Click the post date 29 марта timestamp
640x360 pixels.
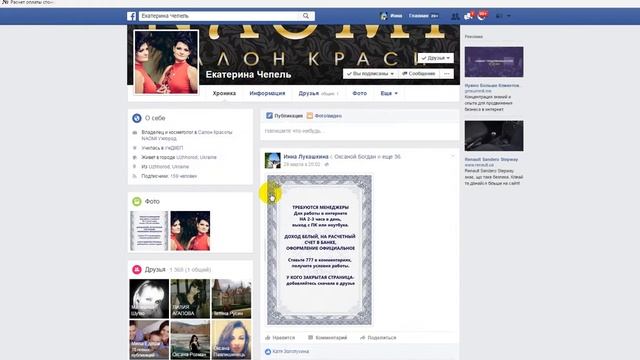[x=302, y=164]
